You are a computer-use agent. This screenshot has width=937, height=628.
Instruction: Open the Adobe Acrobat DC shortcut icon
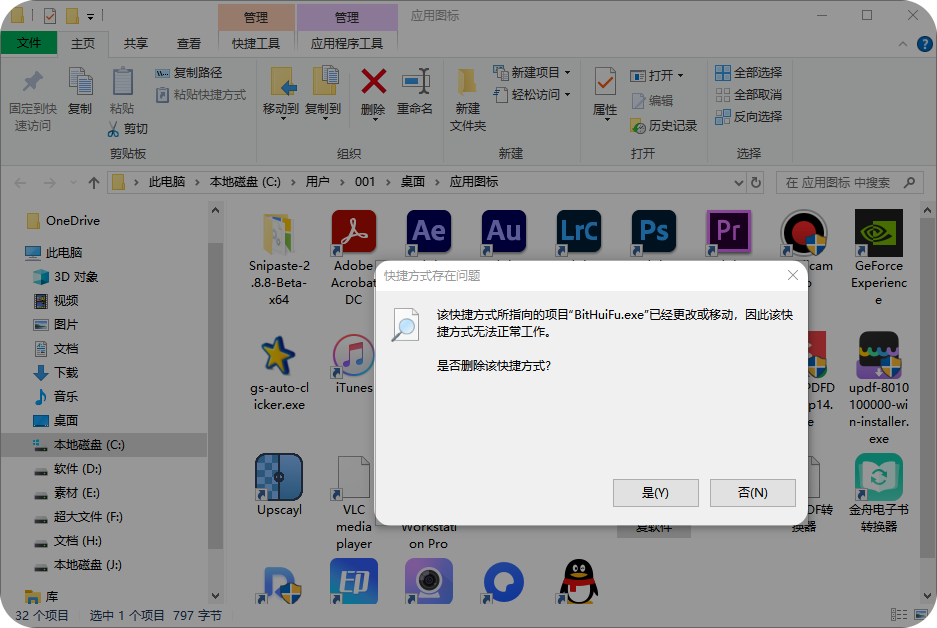point(354,232)
